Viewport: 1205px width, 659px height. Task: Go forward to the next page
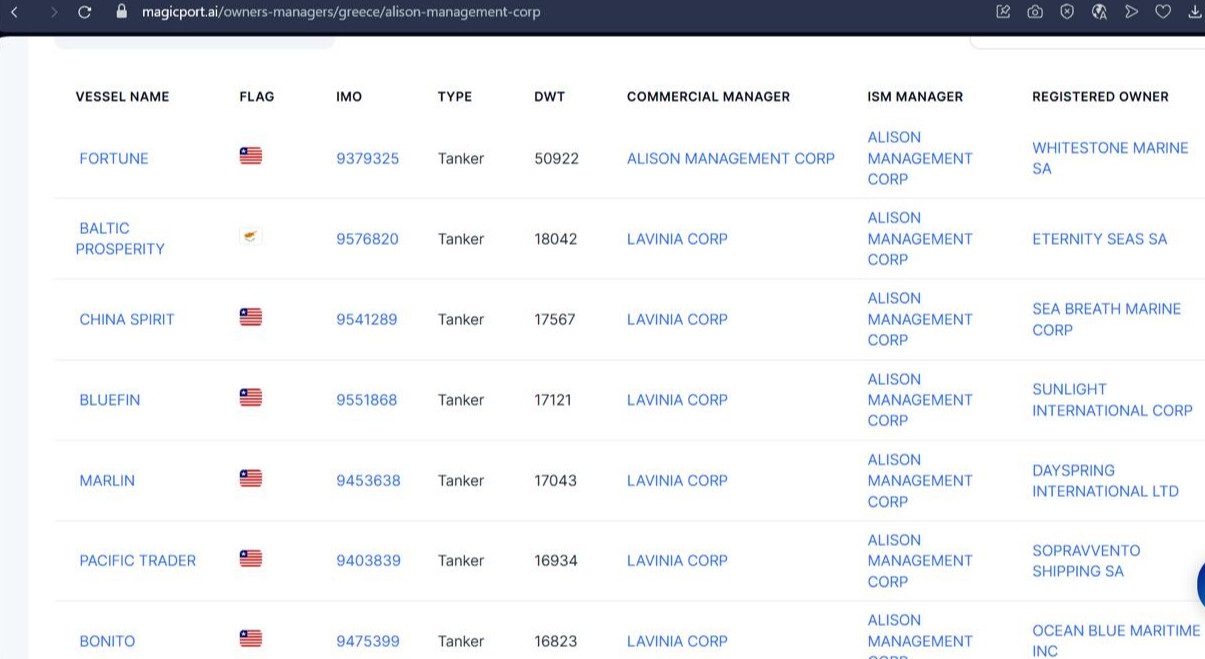tap(54, 12)
